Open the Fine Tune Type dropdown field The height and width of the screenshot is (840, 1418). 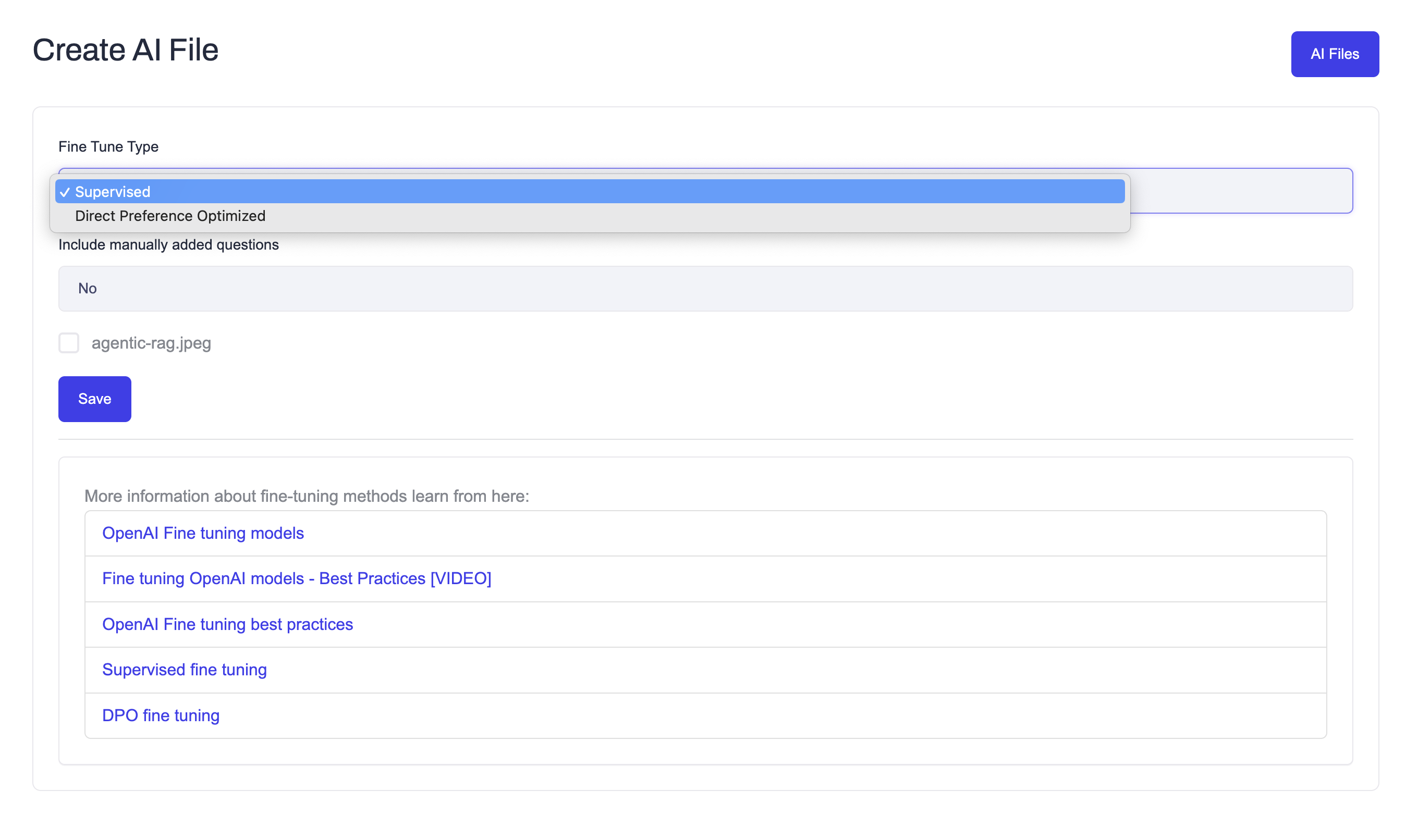1240,191
